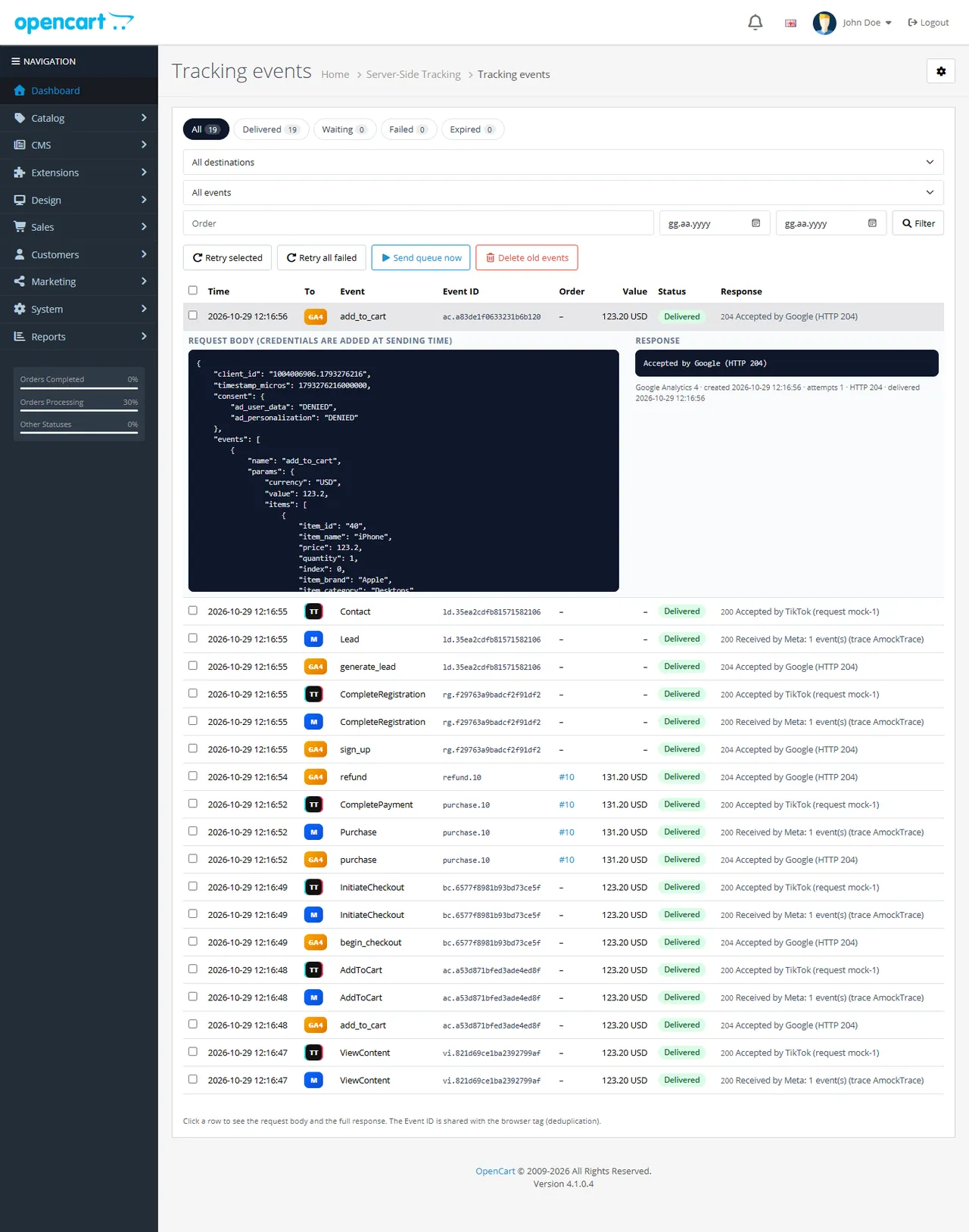Tick the checkbox for the refund event
969x1232 pixels.
193,776
